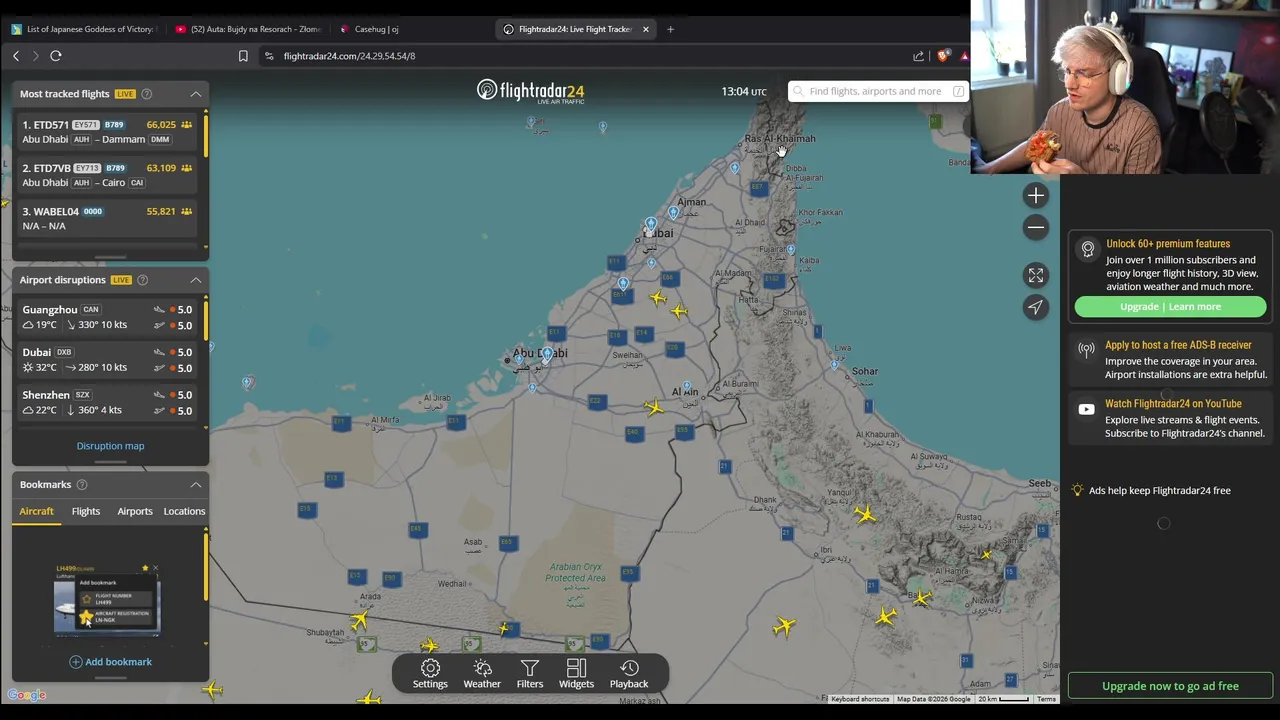Select yellow aircraft icon near Dhank
The height and width of the screenshot is (720, 1280).
pyautogui.click(x=865, y=515)
